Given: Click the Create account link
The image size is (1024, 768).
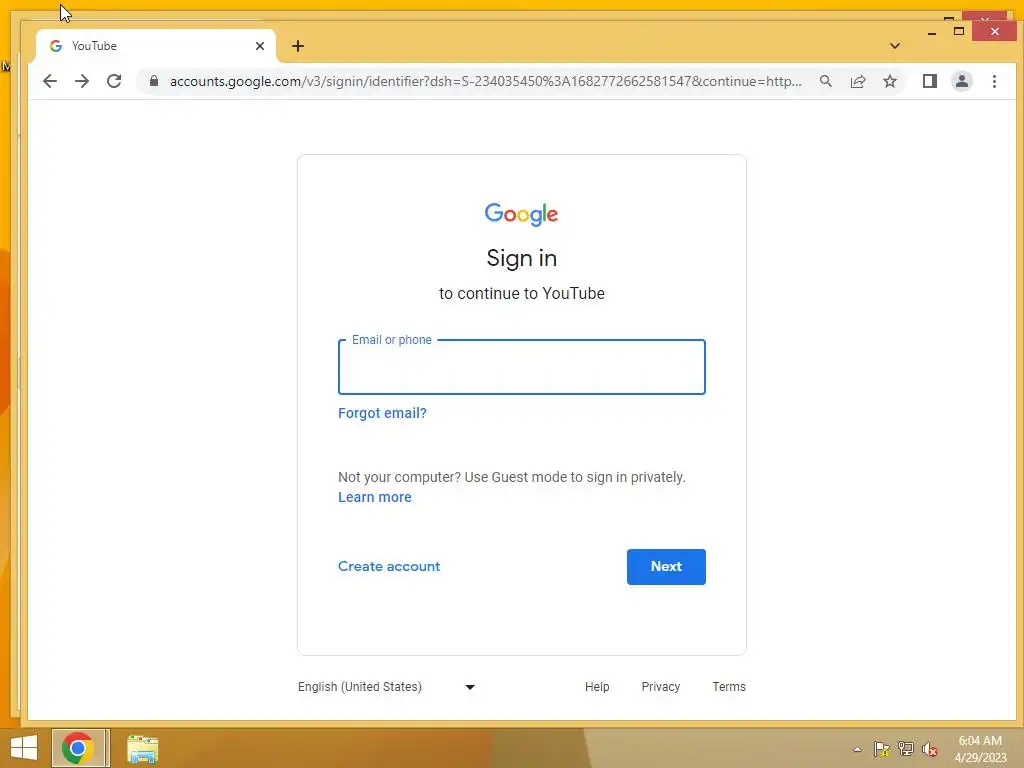Looking at the screenshot, I should pyautogui.click(x=389, y=566).
